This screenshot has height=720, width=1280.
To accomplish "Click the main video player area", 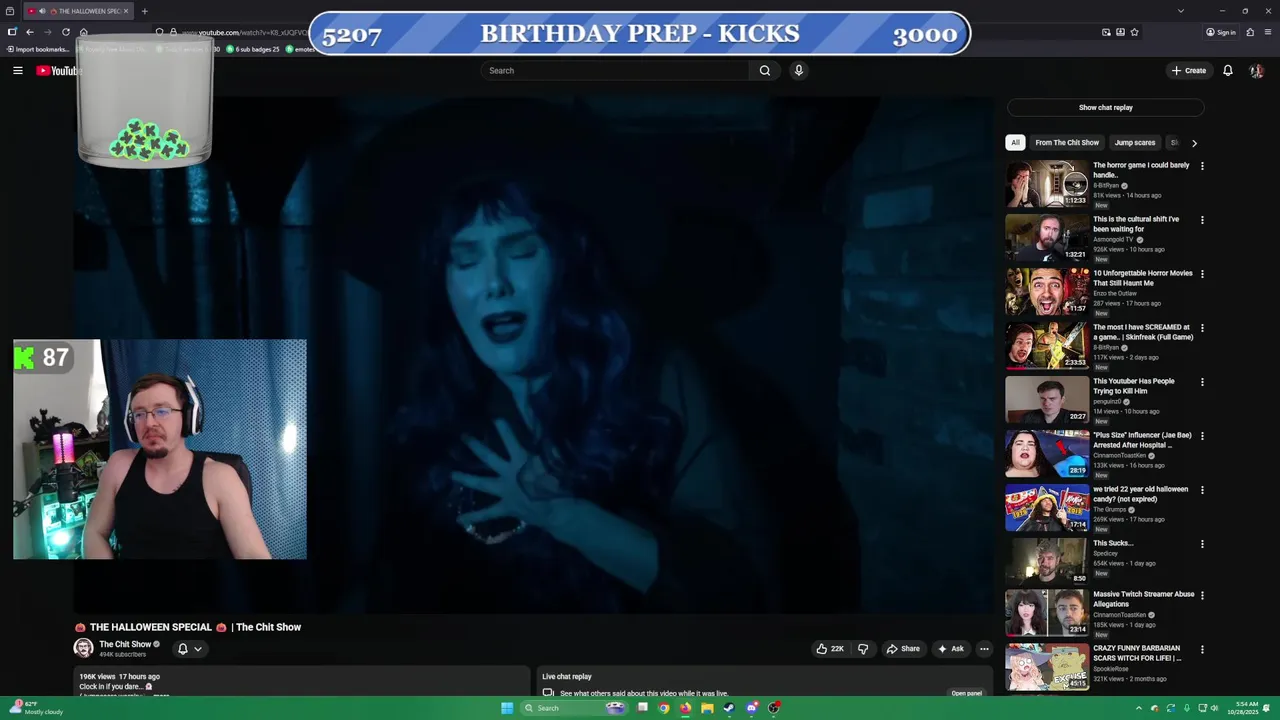I will pyautogui.click(x=534, y=355).
